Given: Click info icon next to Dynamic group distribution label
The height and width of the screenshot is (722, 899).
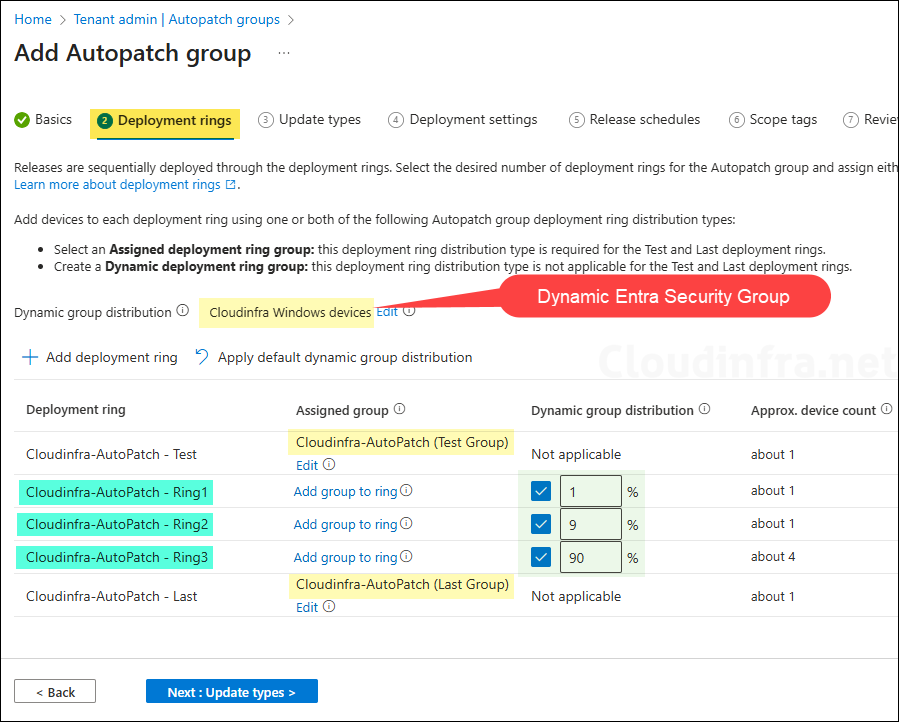Looking at the screenshot, I should [182, 311].
